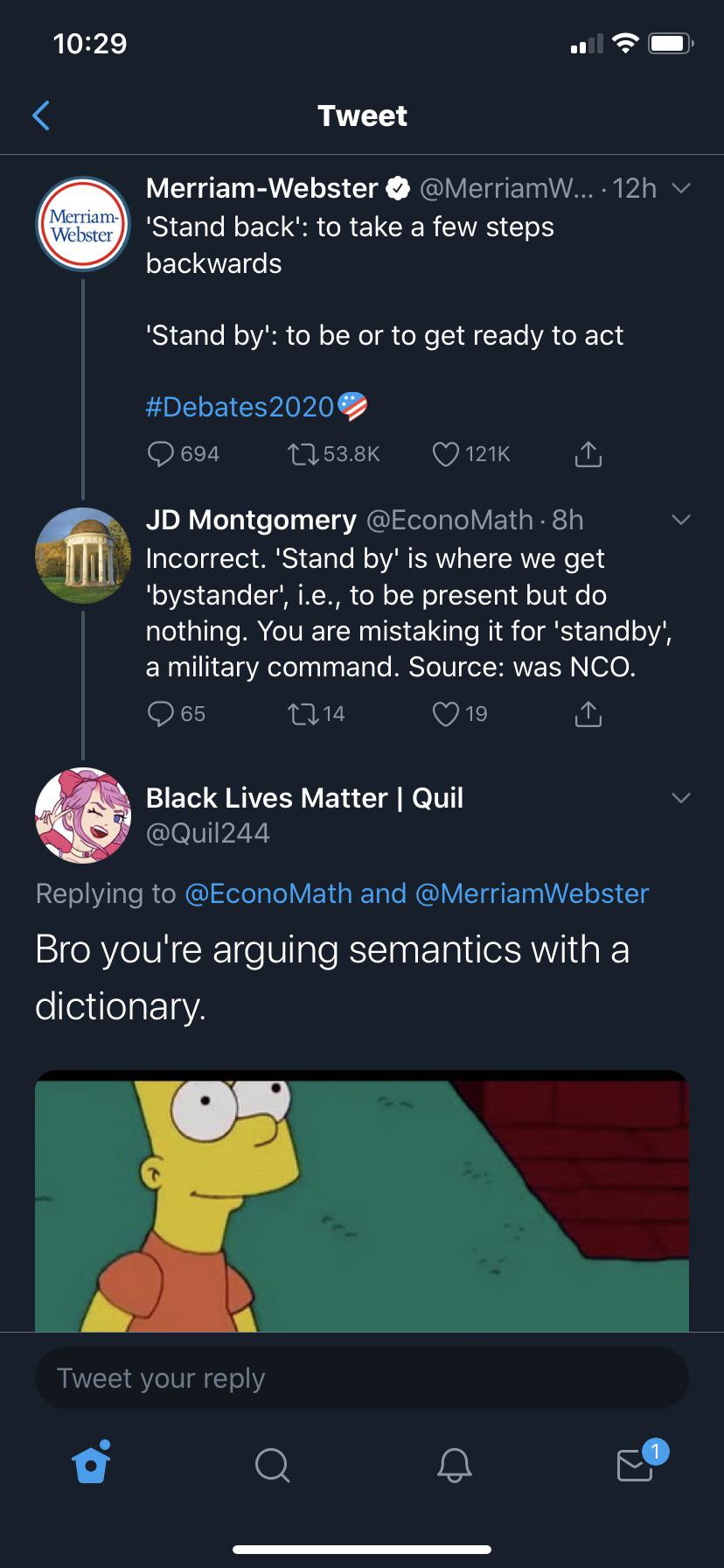
Task: Open the reply icon on JD Montgomery's tweet
Action: tap(162, 713)
